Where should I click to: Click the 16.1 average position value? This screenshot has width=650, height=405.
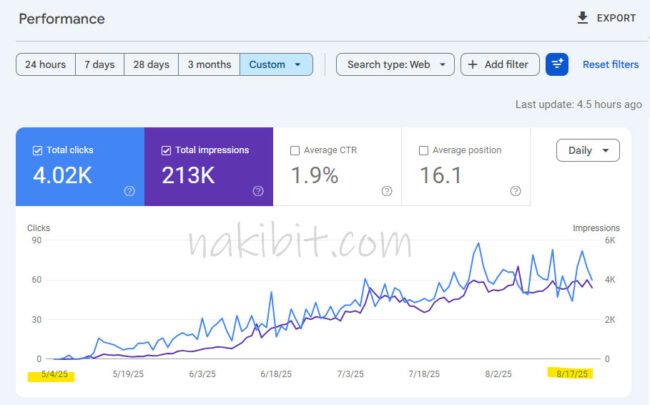coord(441,175)
